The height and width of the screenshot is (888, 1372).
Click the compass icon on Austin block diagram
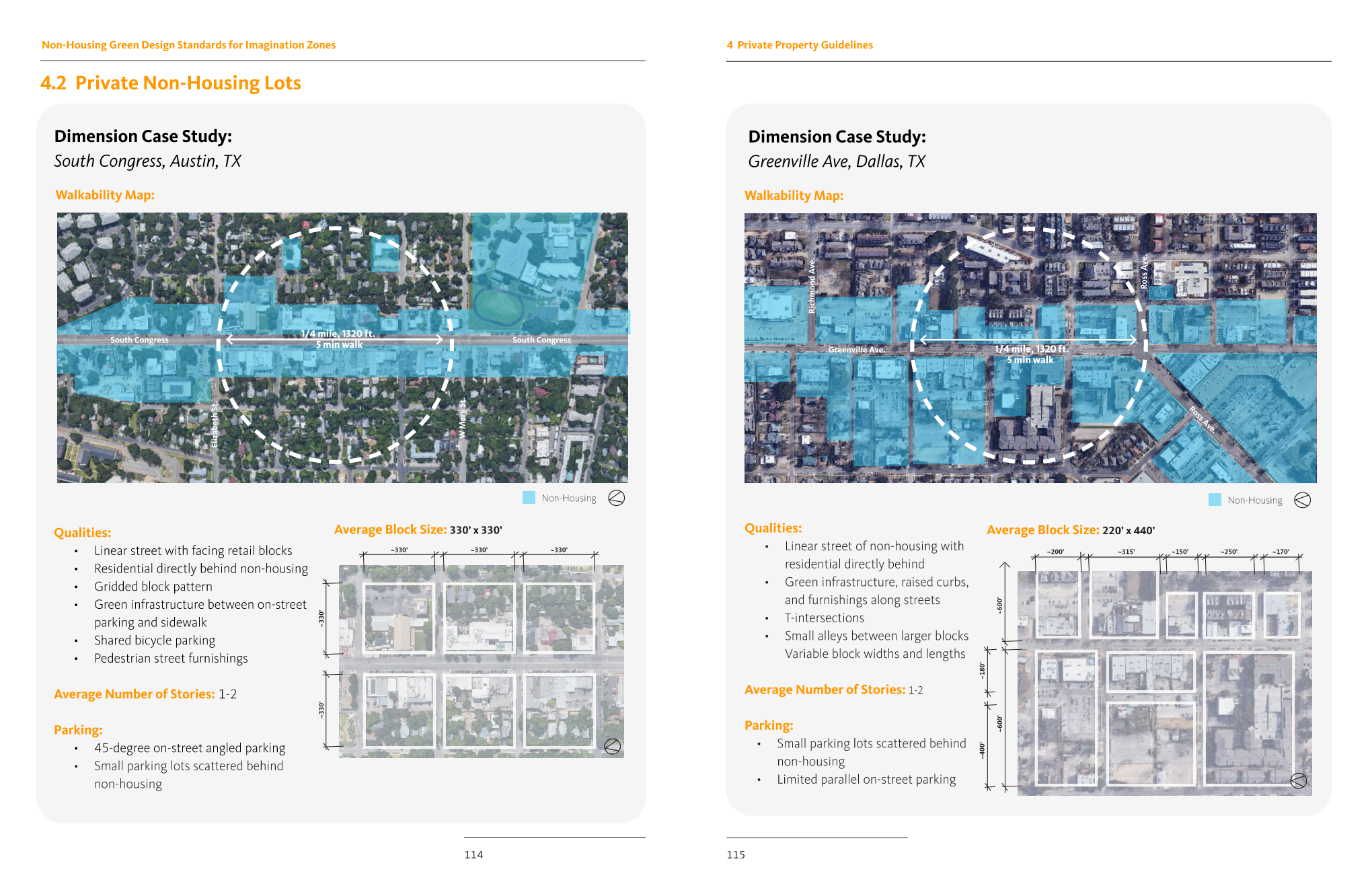(x=612, y=746)
